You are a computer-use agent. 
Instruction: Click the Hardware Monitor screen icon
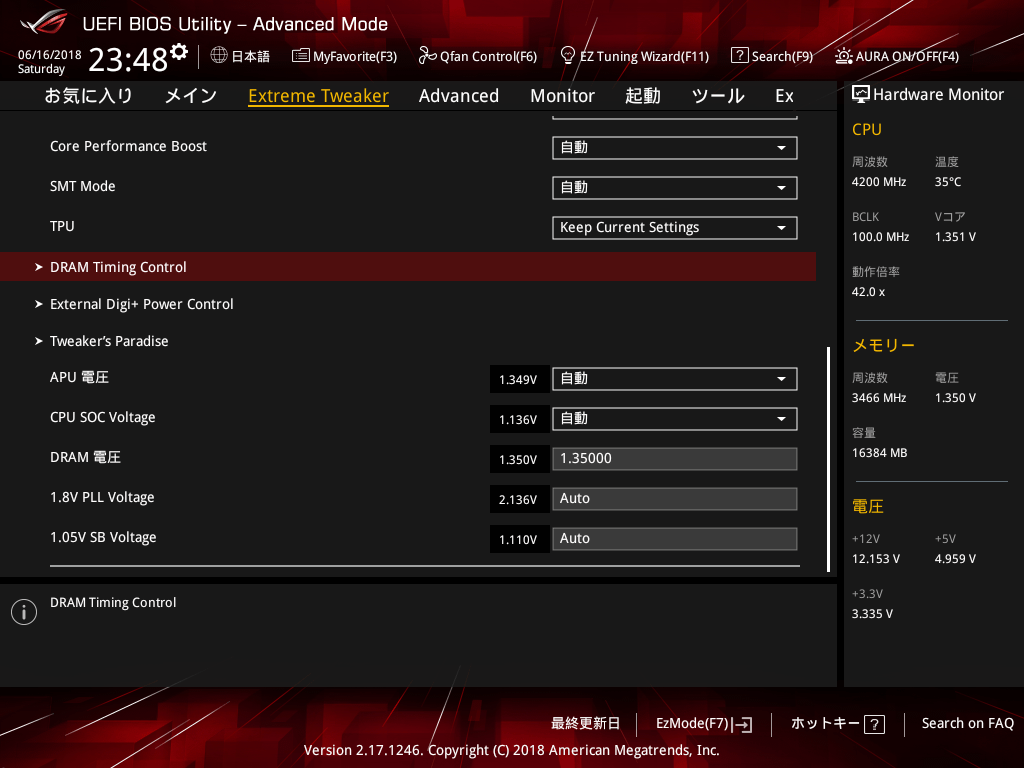click(x=861, y=94)
